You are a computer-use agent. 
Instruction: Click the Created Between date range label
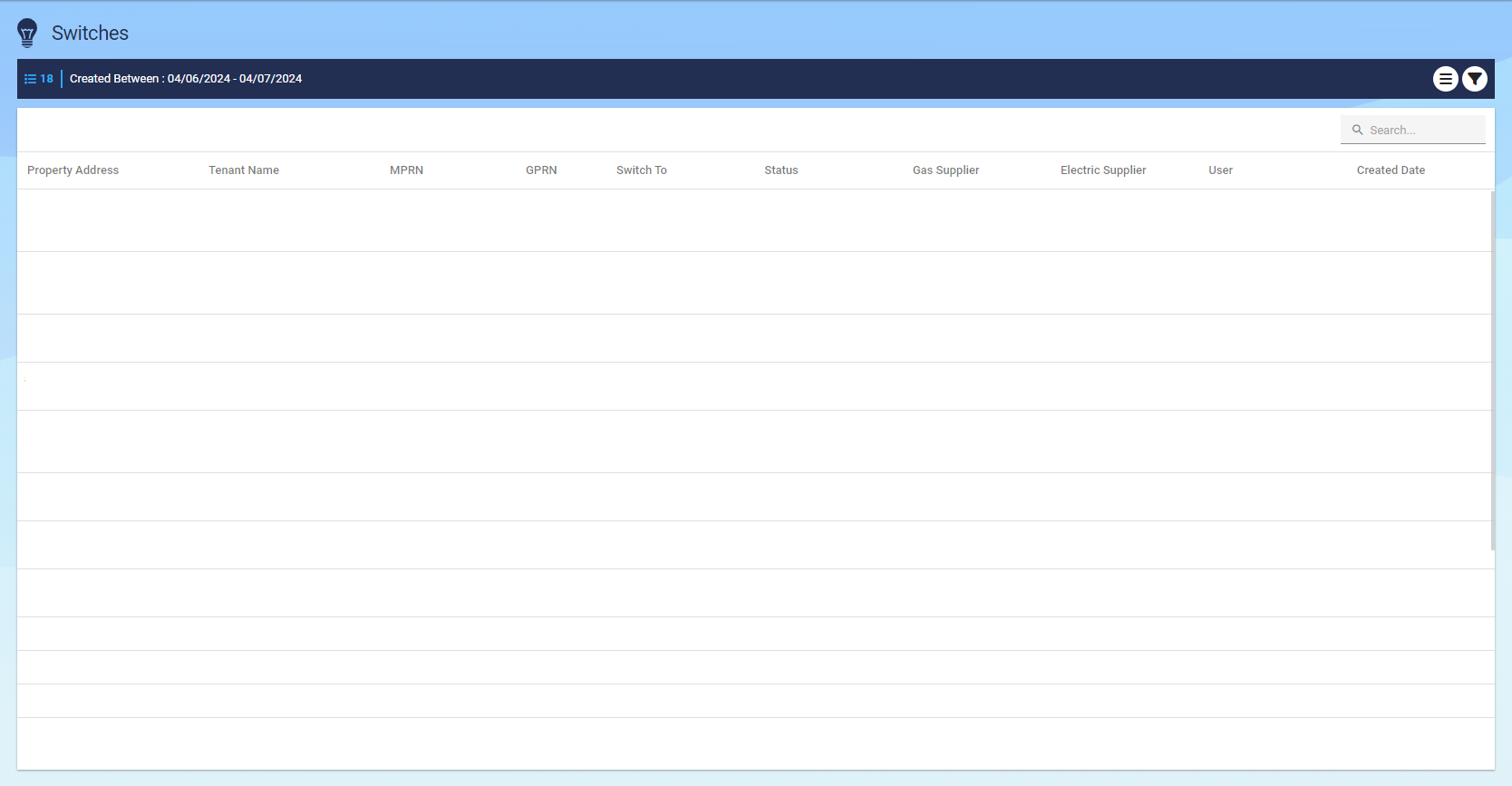tap(186, 79)
